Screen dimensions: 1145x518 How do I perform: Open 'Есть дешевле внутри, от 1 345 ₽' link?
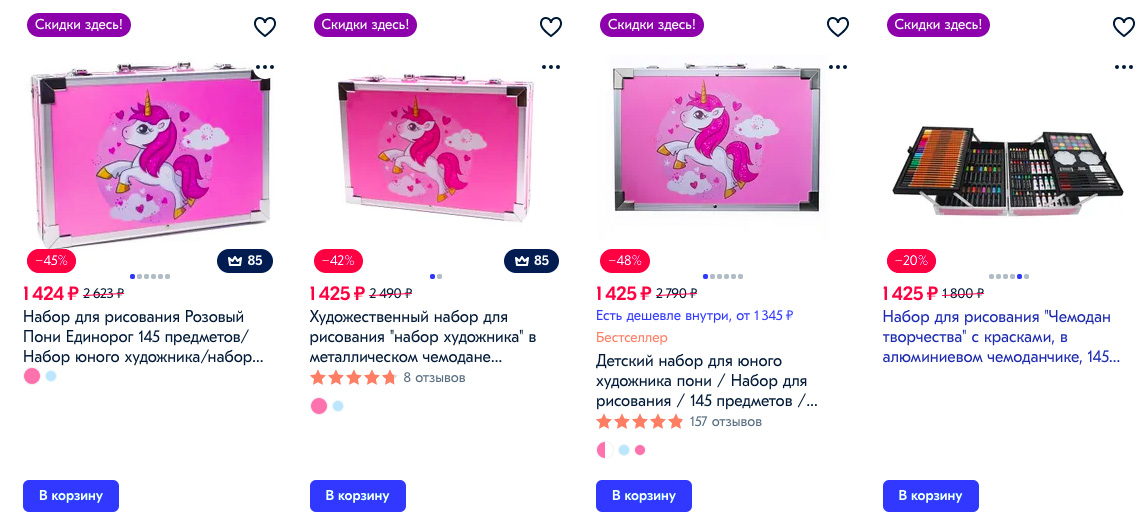[694, 316]
